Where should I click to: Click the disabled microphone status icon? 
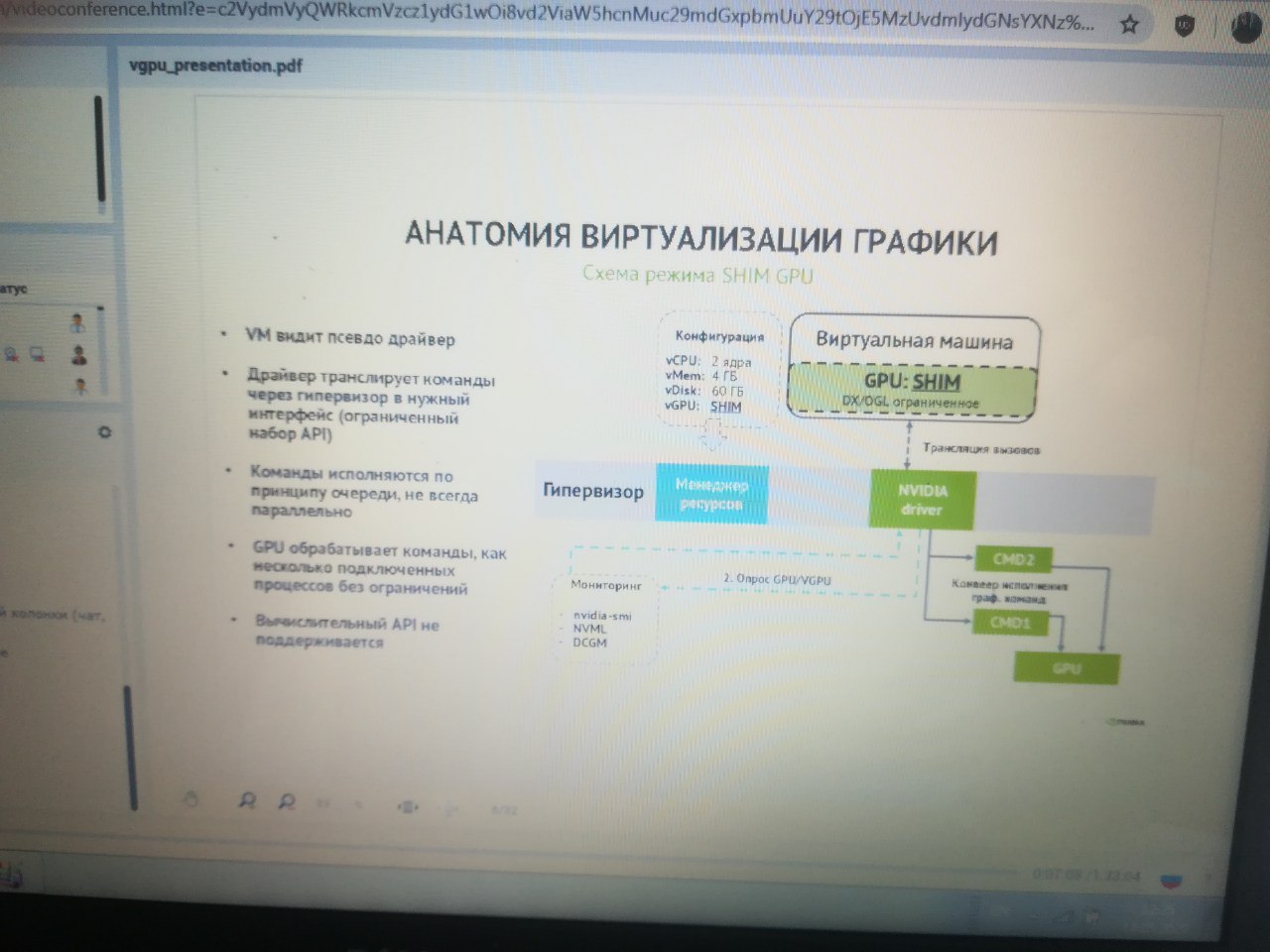(x=12, y=353)
